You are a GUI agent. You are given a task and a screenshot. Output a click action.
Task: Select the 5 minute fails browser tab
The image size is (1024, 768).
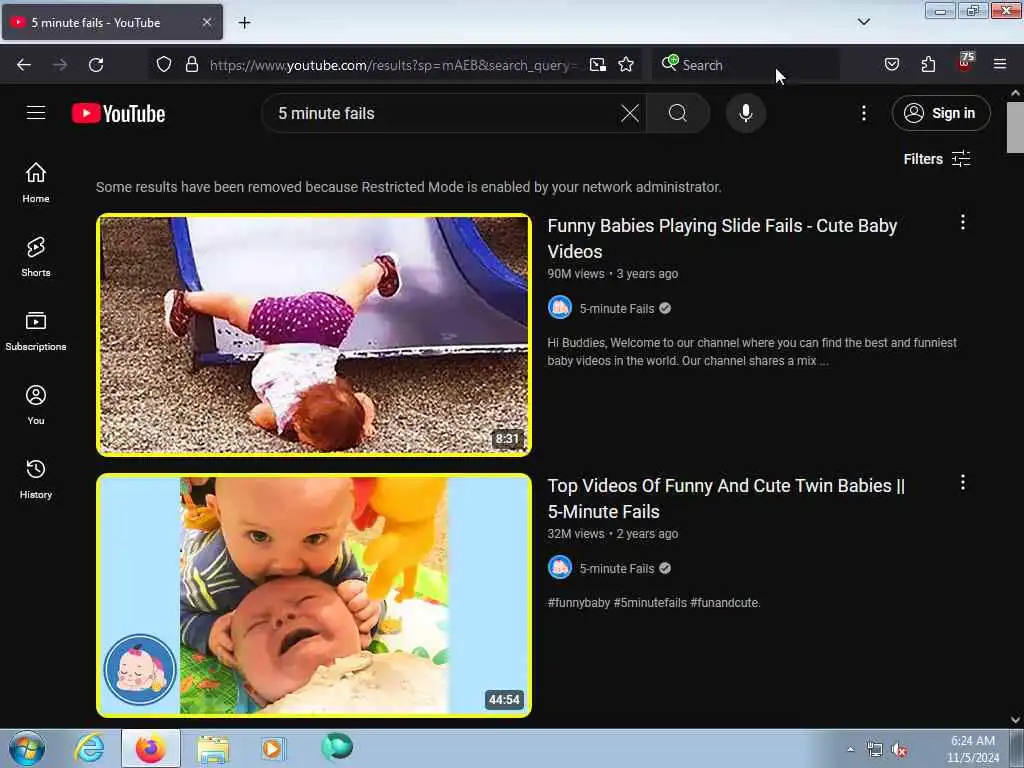coord(112,22)
